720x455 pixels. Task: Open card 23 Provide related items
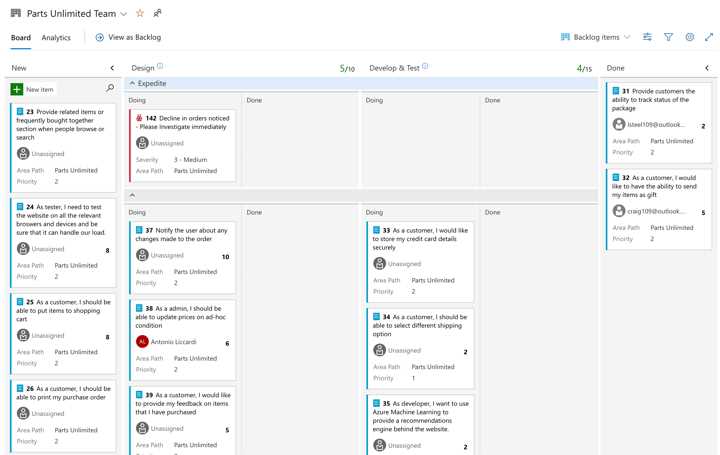[x=60, y=124]
